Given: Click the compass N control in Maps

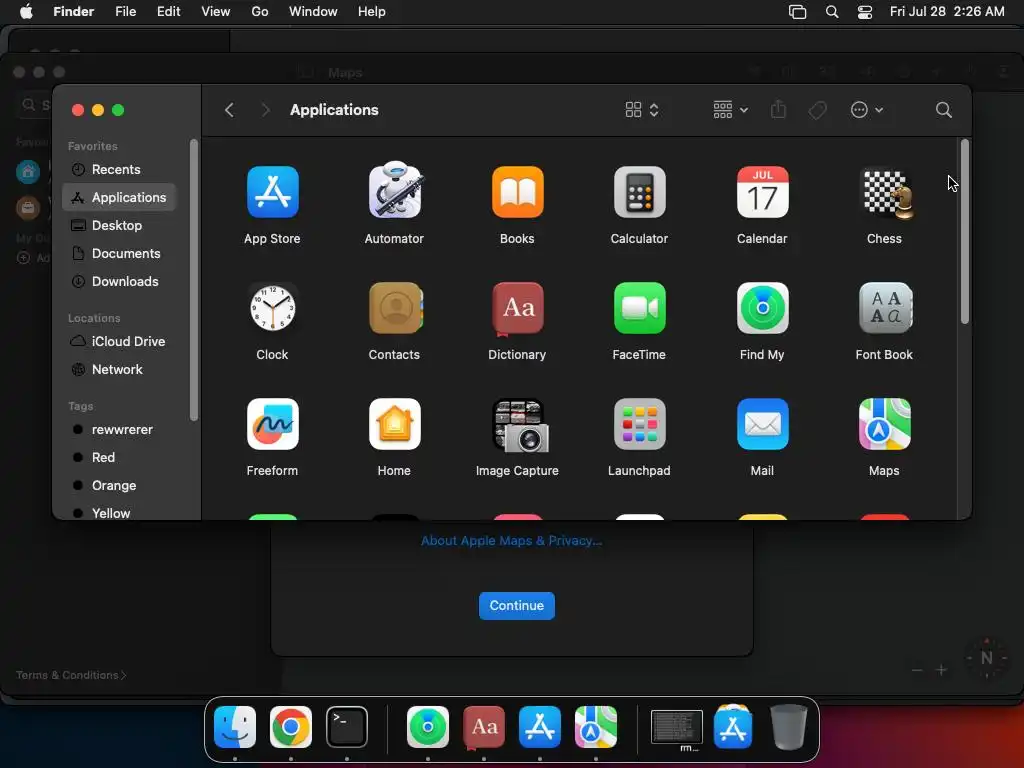Looking at the screenshot, I should [987, 658].
